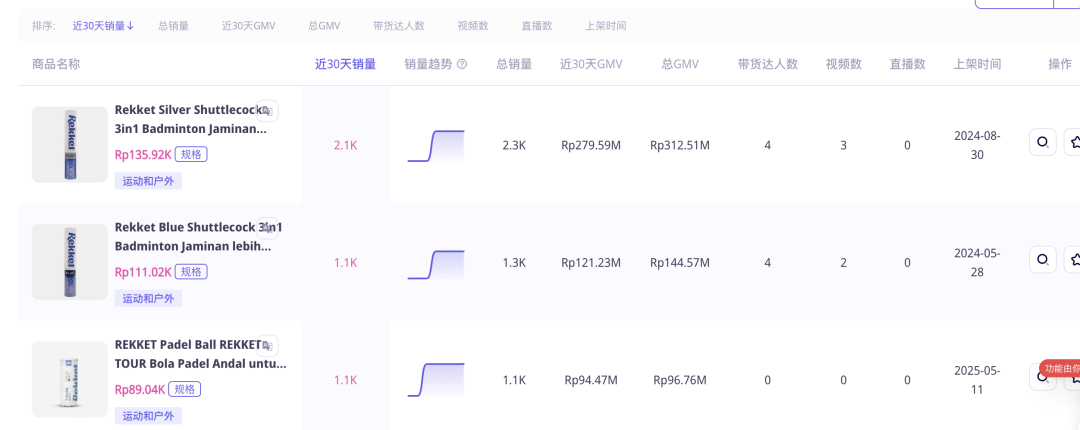
Task: Open 规格 button for REKKET Padel Ball
Action: (x=184, y=389)
